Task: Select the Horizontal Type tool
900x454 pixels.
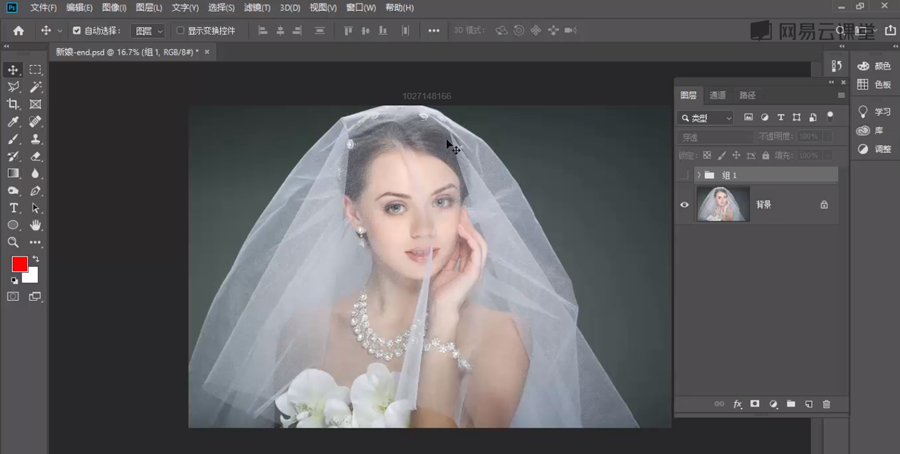Action: coord(13,208)
